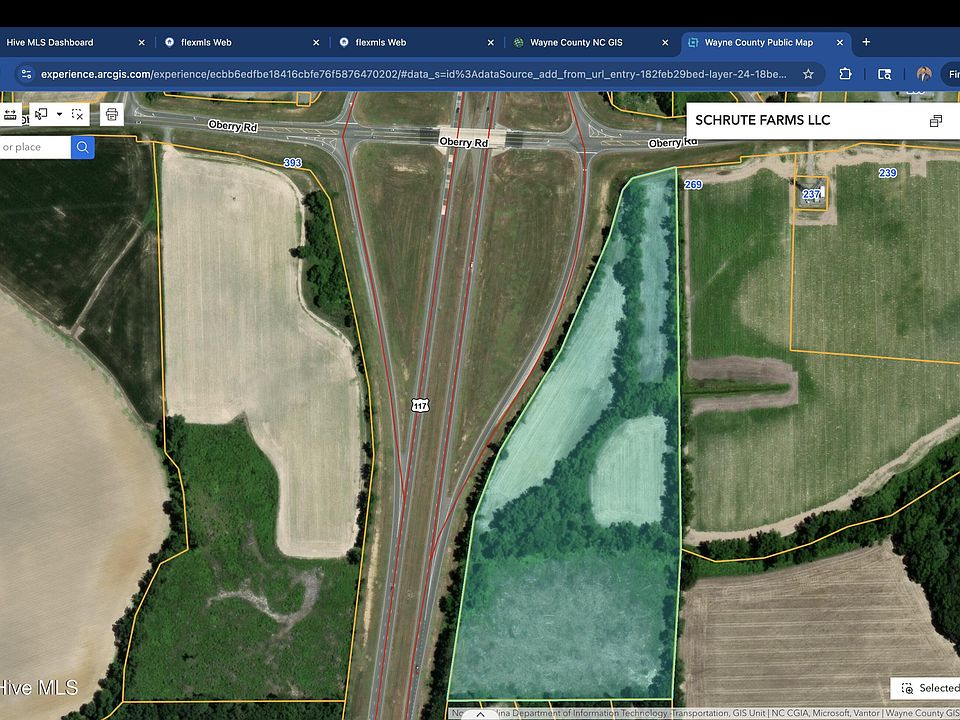Screen dimensions: 960x720
Task: View site information in the address bar
Action: coord(26,73)
